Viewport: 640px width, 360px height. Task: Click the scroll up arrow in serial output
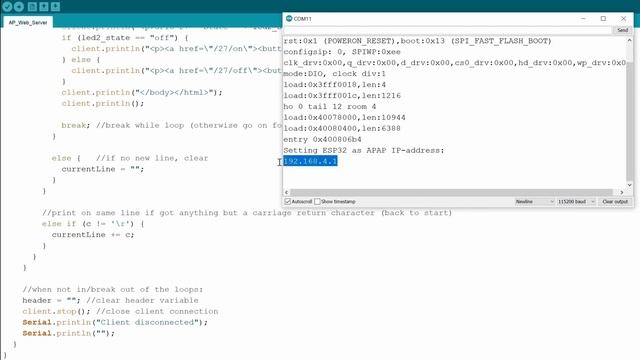click(629, 40)
